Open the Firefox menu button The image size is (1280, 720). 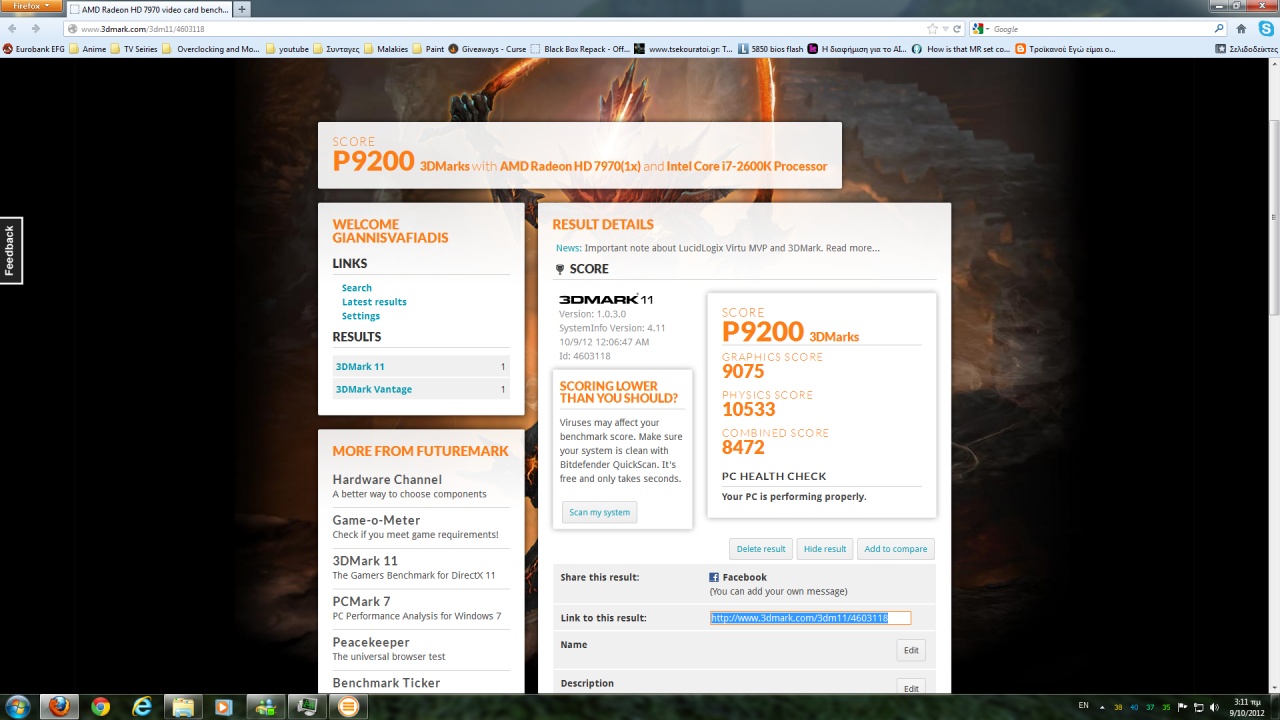click(x=32, y=6)
